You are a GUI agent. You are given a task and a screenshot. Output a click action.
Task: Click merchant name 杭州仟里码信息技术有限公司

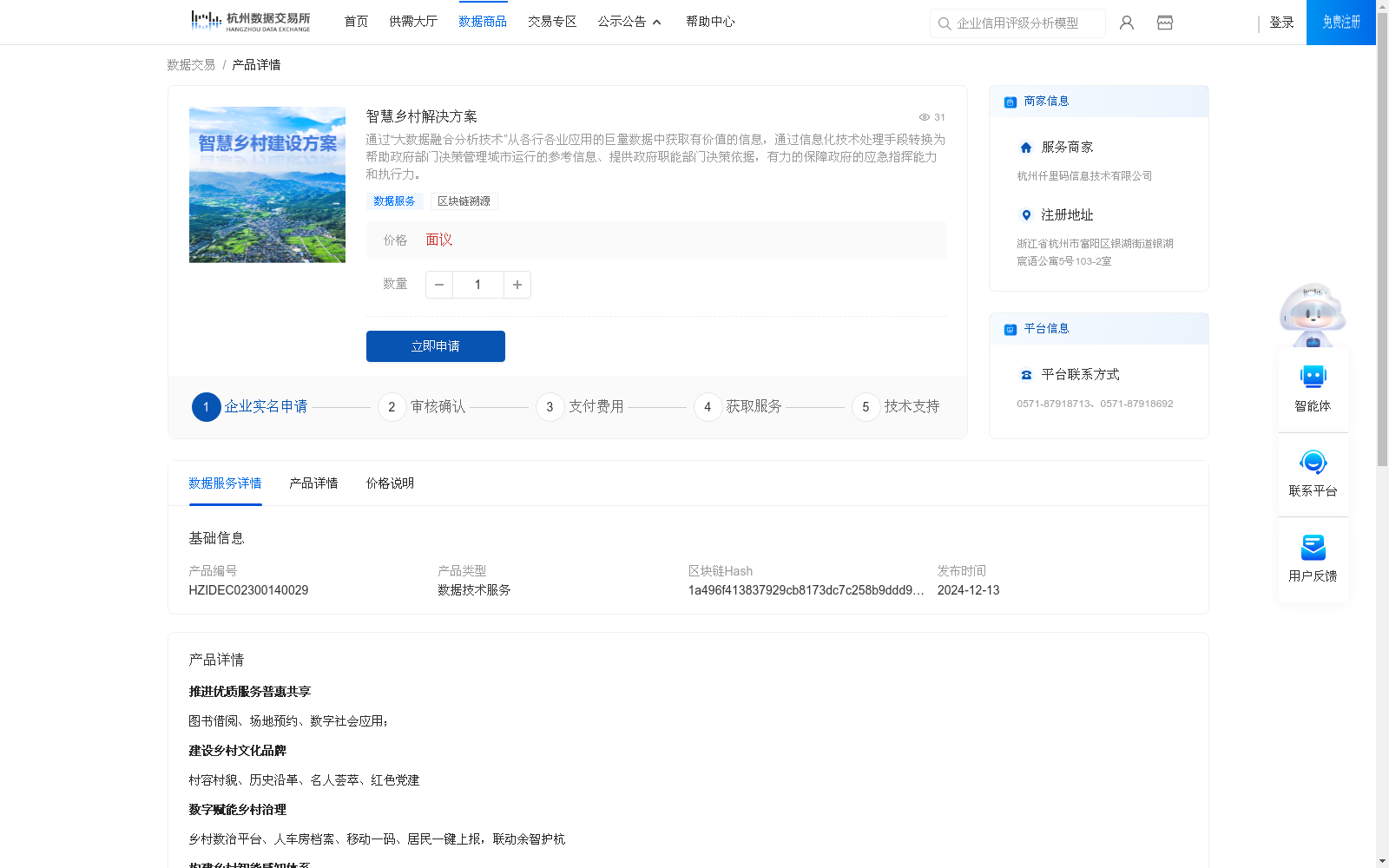pyautogui.click(x=1084, y=176)
